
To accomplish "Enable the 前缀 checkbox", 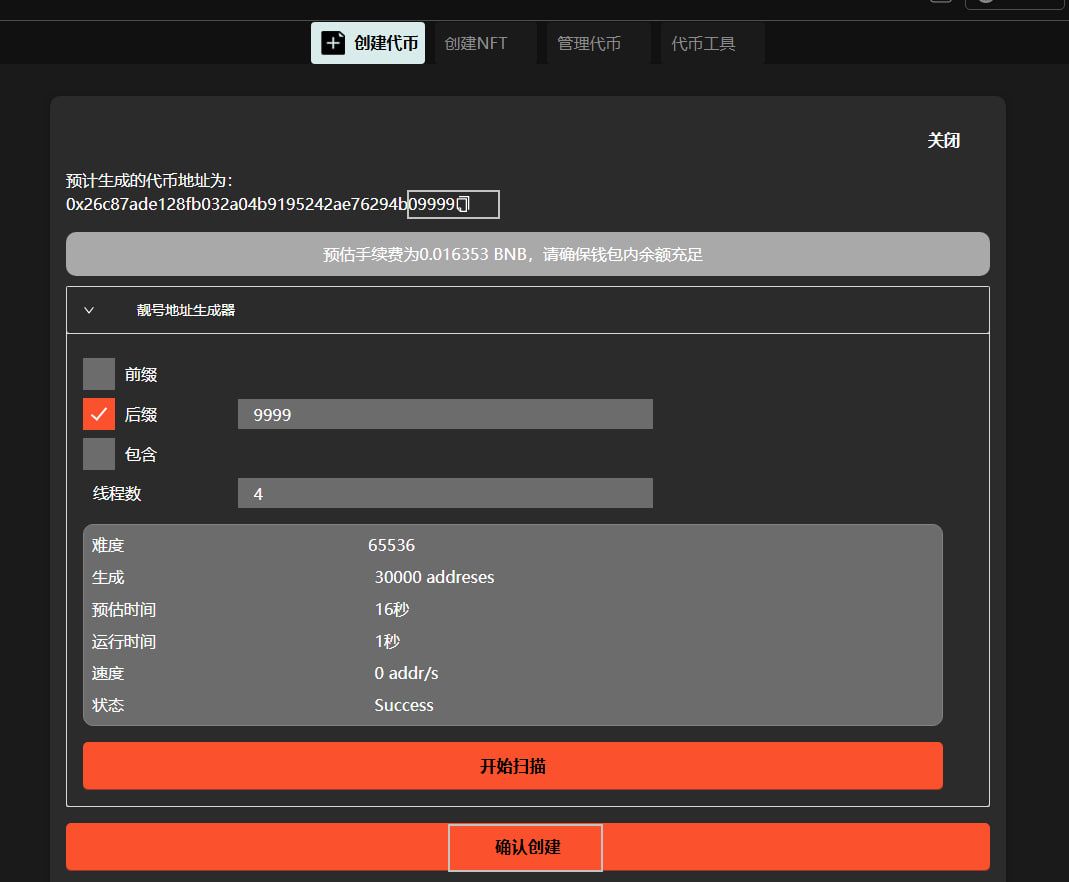I will pyautogui.click(x=99, y=374).
